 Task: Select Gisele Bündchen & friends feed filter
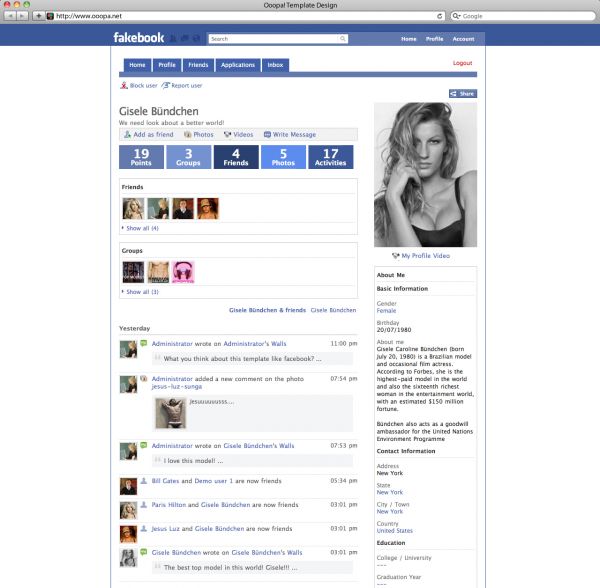267,310
